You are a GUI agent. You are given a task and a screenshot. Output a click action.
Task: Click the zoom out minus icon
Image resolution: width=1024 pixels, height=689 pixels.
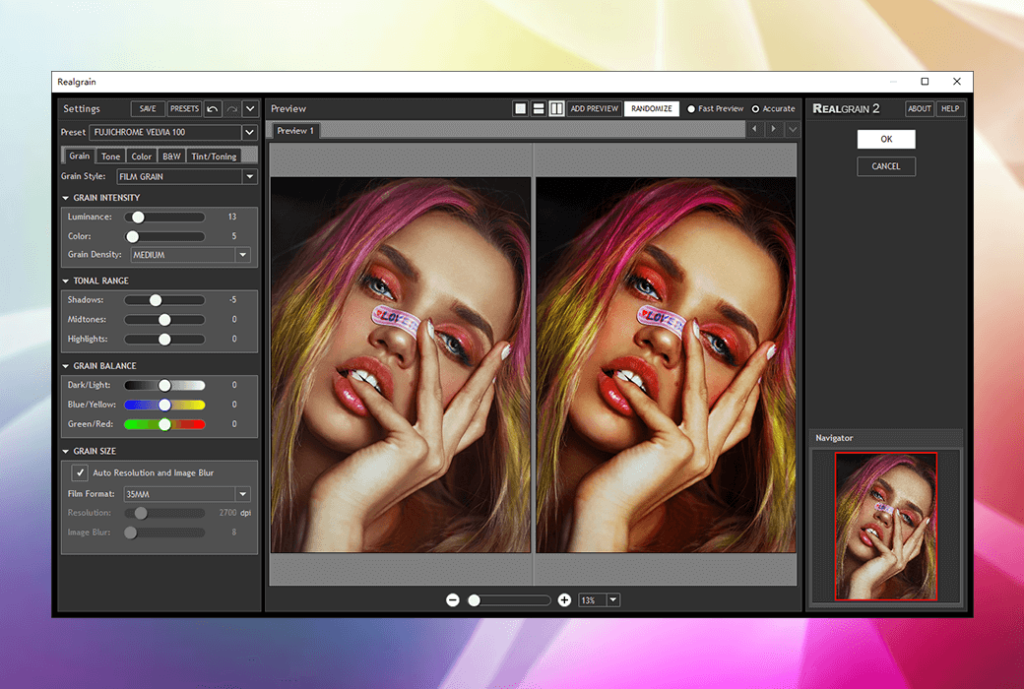pyautogui.click(x=453, y=600)
